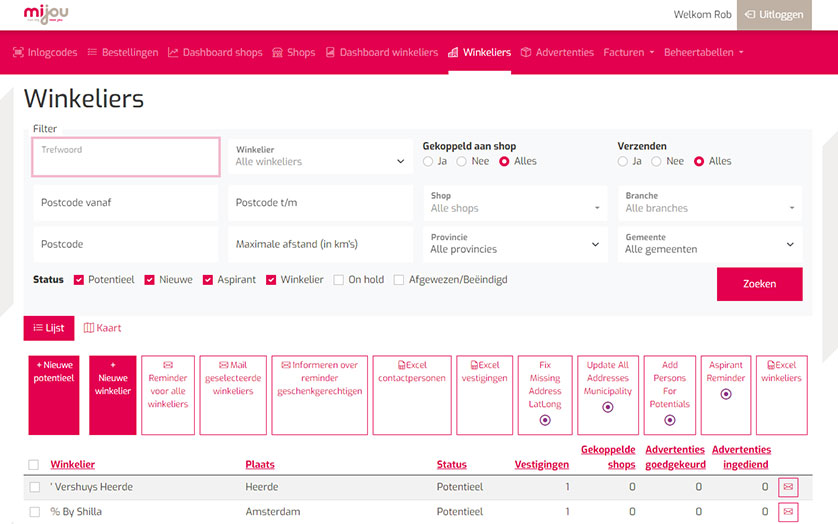Select Ja under Gekoppeld aan shop

click(x=428, y=161)
